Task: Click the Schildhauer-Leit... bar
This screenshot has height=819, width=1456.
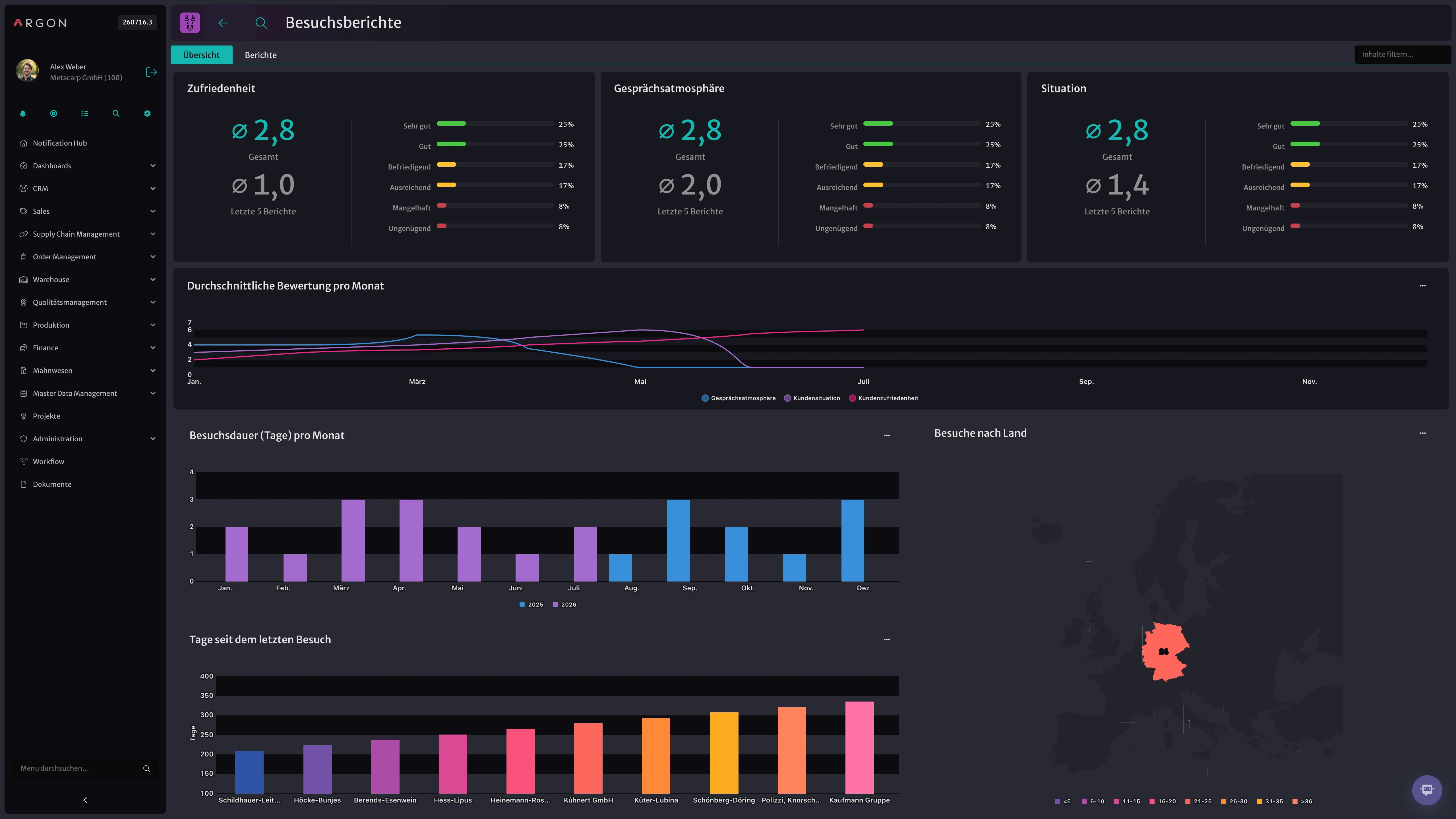Action: [249, 772]
